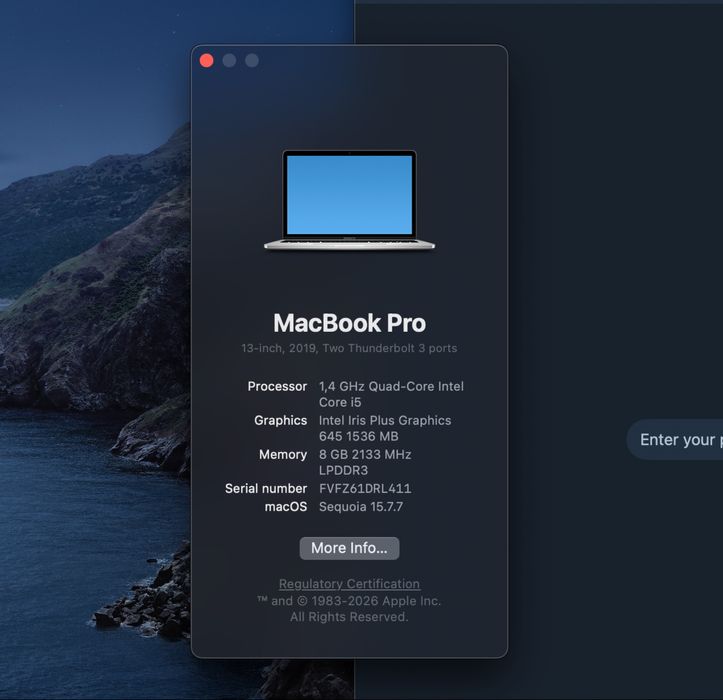
Task: Click the "Intel Iris Plus Graphics 645 1536 MB" value
Action: click(385, 428)
